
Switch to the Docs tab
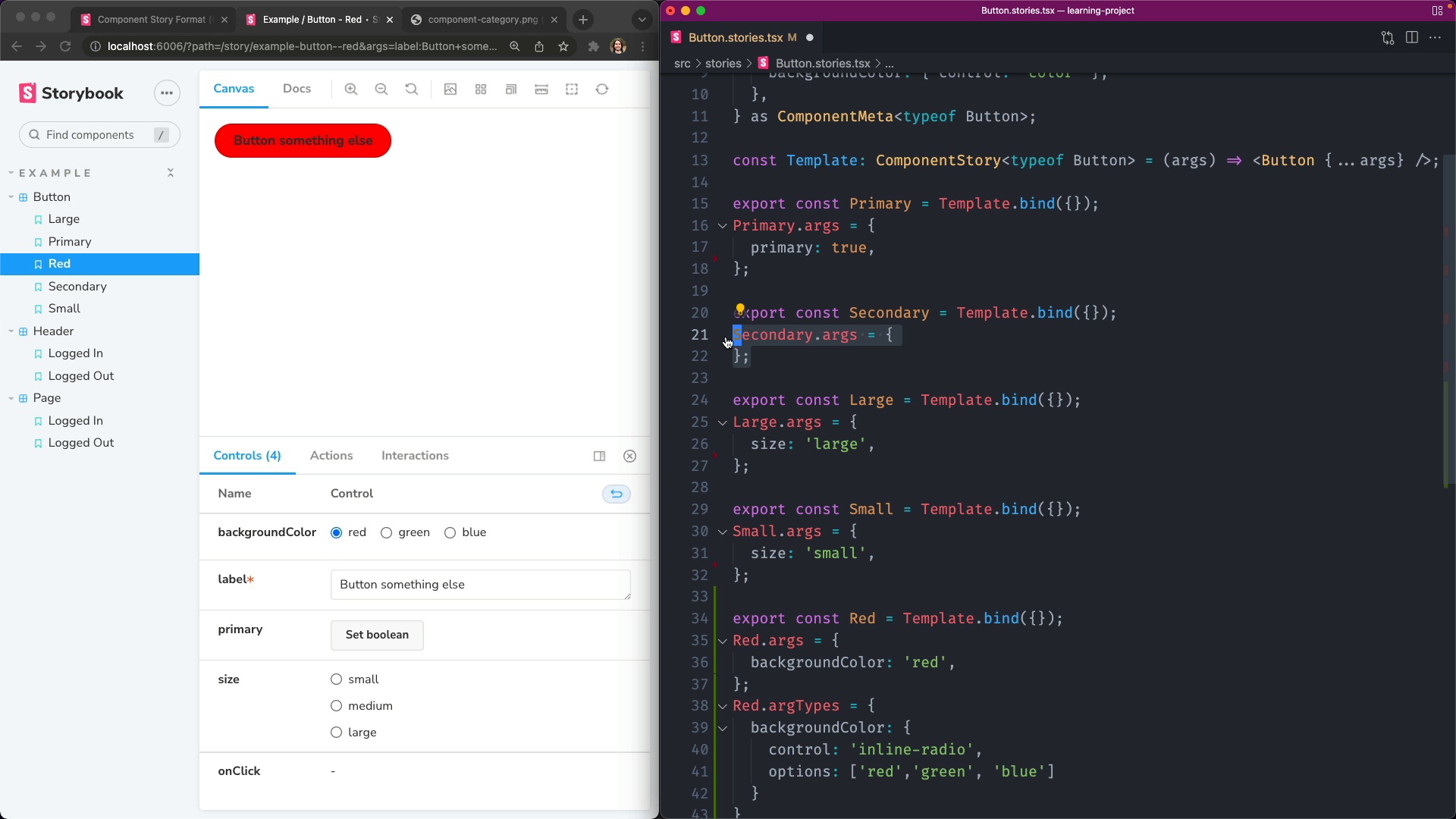pyautogui.click(x=297, y=89)
